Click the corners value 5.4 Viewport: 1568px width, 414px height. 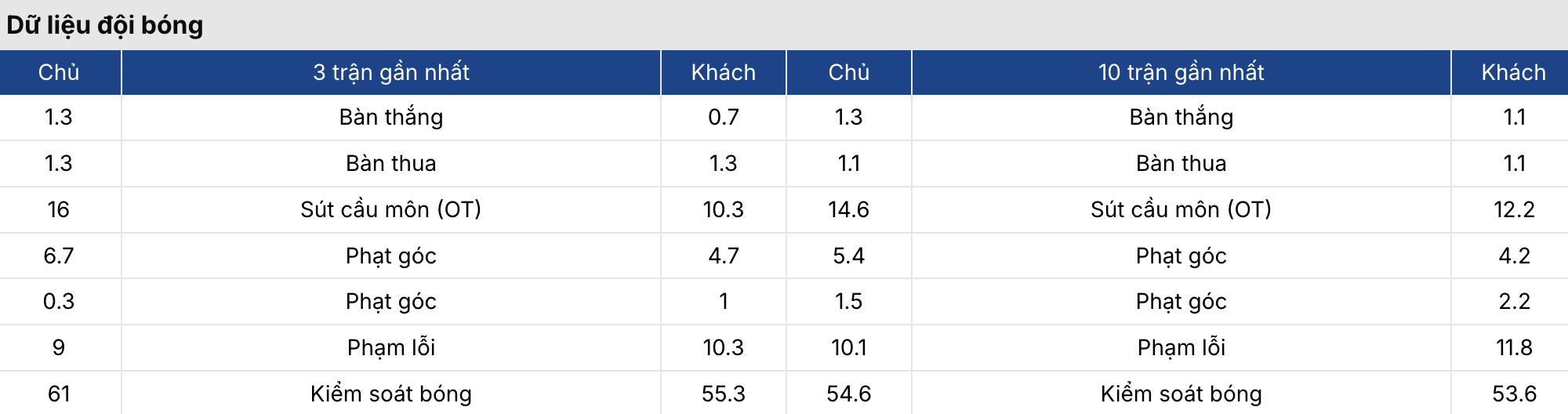tap(848, 256)
